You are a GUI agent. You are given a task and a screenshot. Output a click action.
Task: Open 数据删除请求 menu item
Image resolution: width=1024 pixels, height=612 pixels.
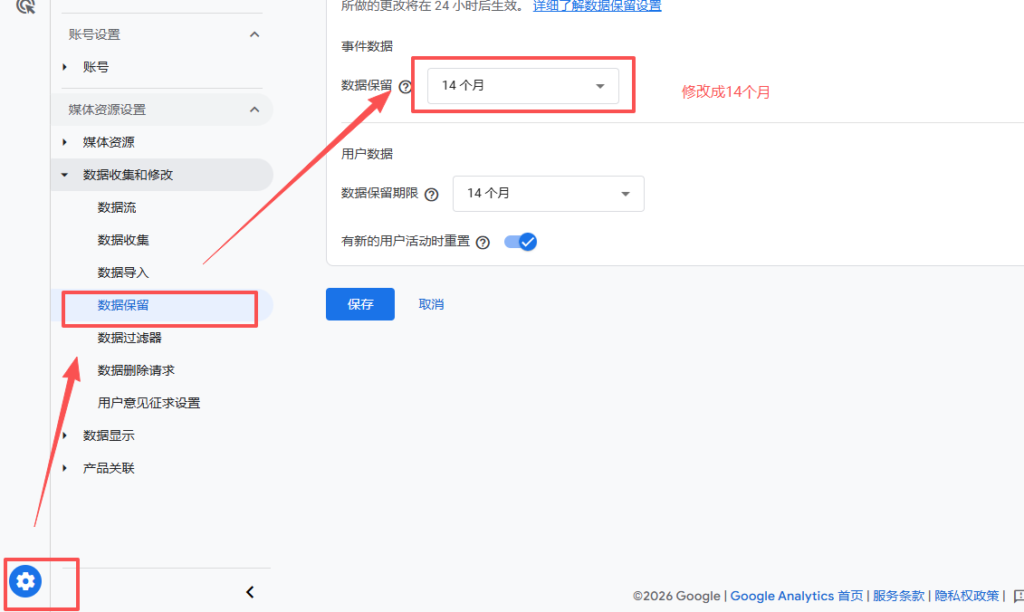(136, 370)
